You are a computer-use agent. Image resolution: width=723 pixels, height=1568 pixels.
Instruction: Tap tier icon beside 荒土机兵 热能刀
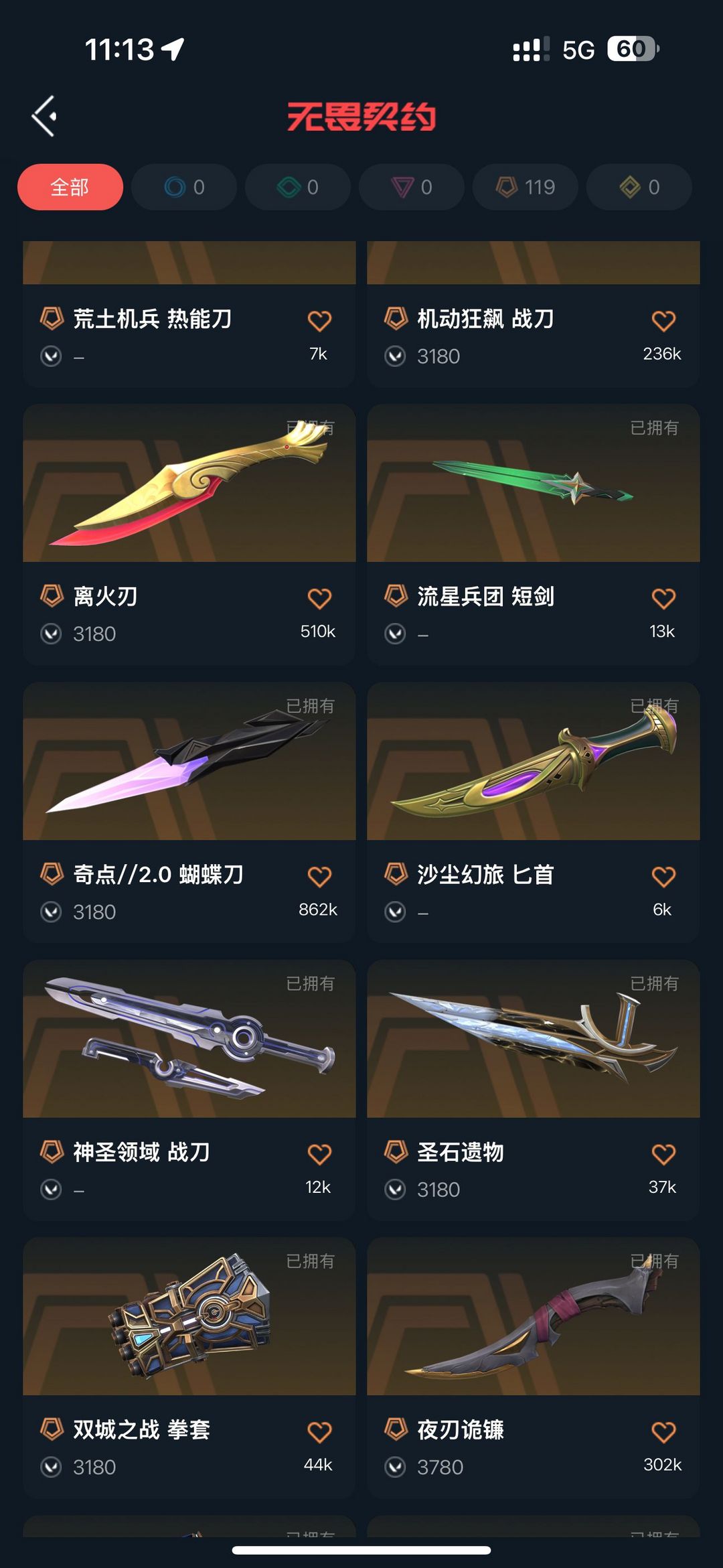52,318
